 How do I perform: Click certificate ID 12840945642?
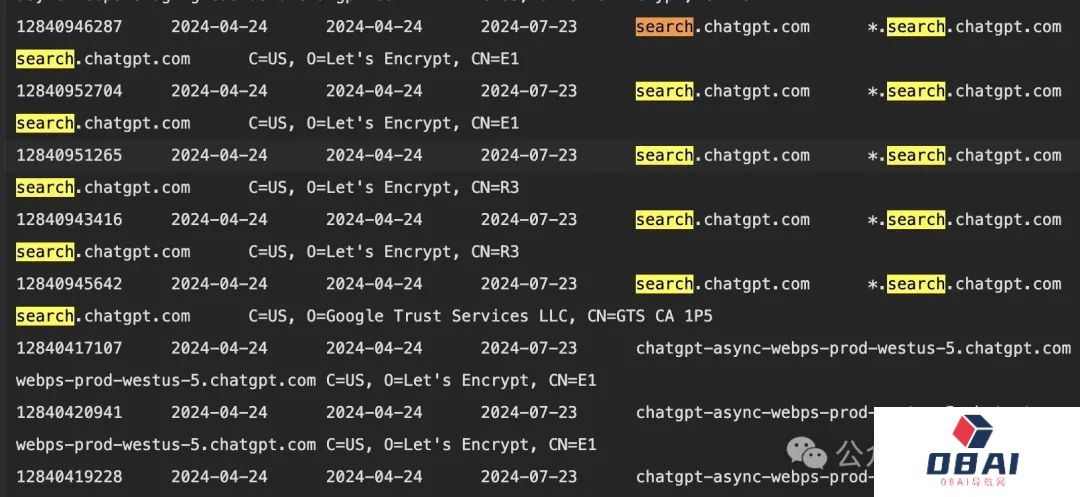coord(69,284)
